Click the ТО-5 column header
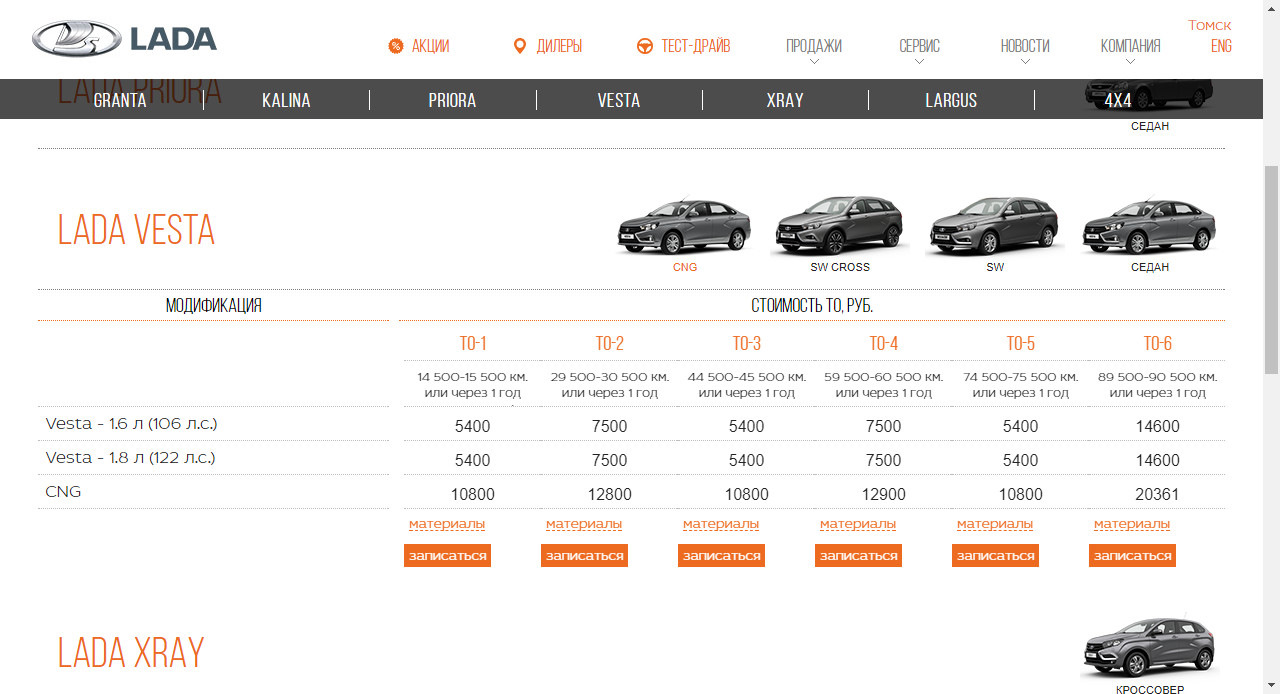 1021,344
